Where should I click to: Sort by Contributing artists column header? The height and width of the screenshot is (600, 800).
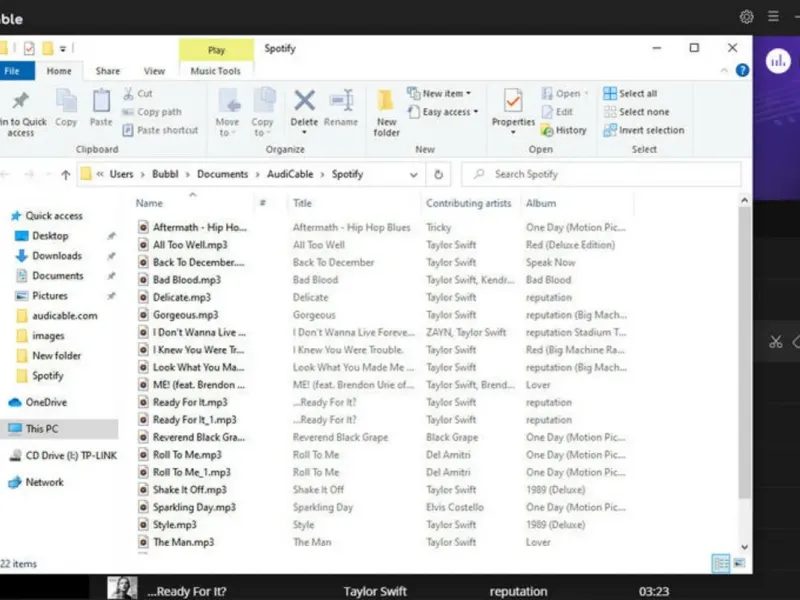[x=468, y=203]
